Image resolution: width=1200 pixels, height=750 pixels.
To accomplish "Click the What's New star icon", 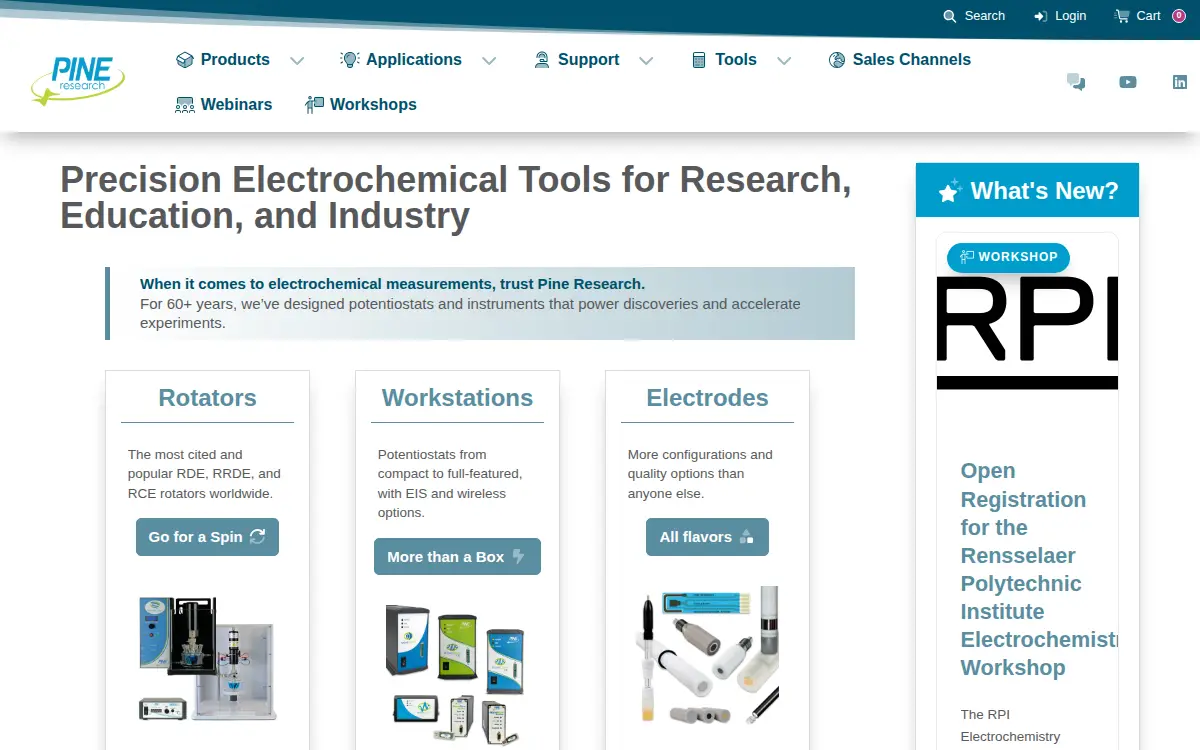I will (950, 190).
